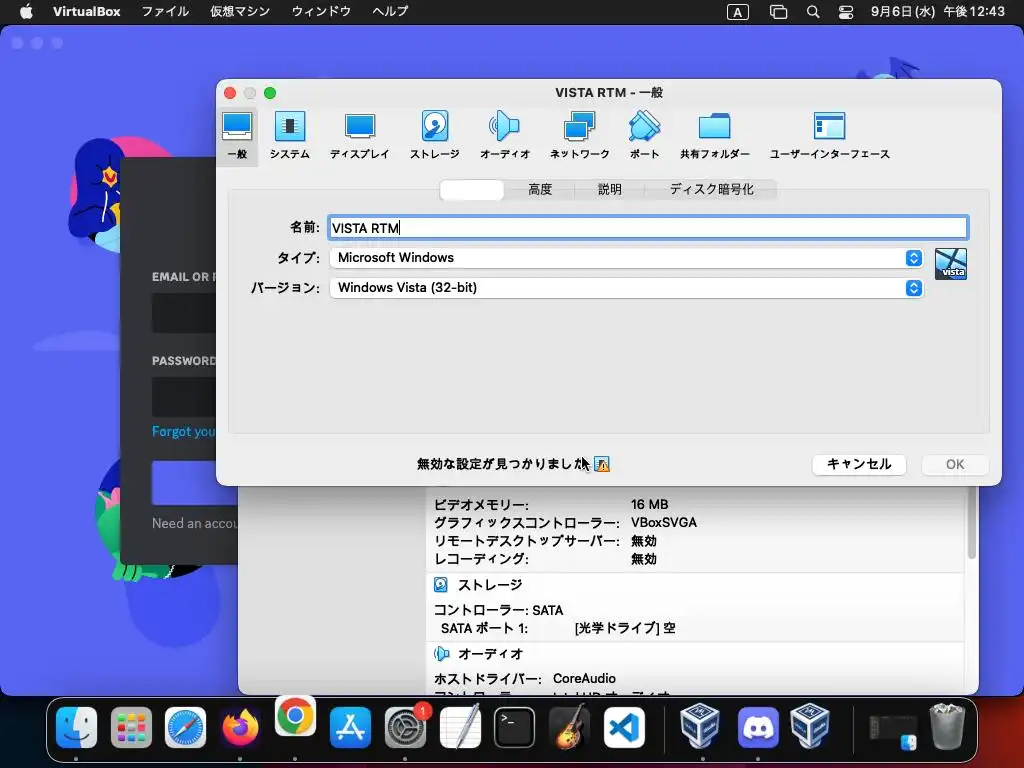Open Visual Studio Code from the dock
Image resolution: width=1024 pixels, height=768 pixels.
tap(624, 727)
